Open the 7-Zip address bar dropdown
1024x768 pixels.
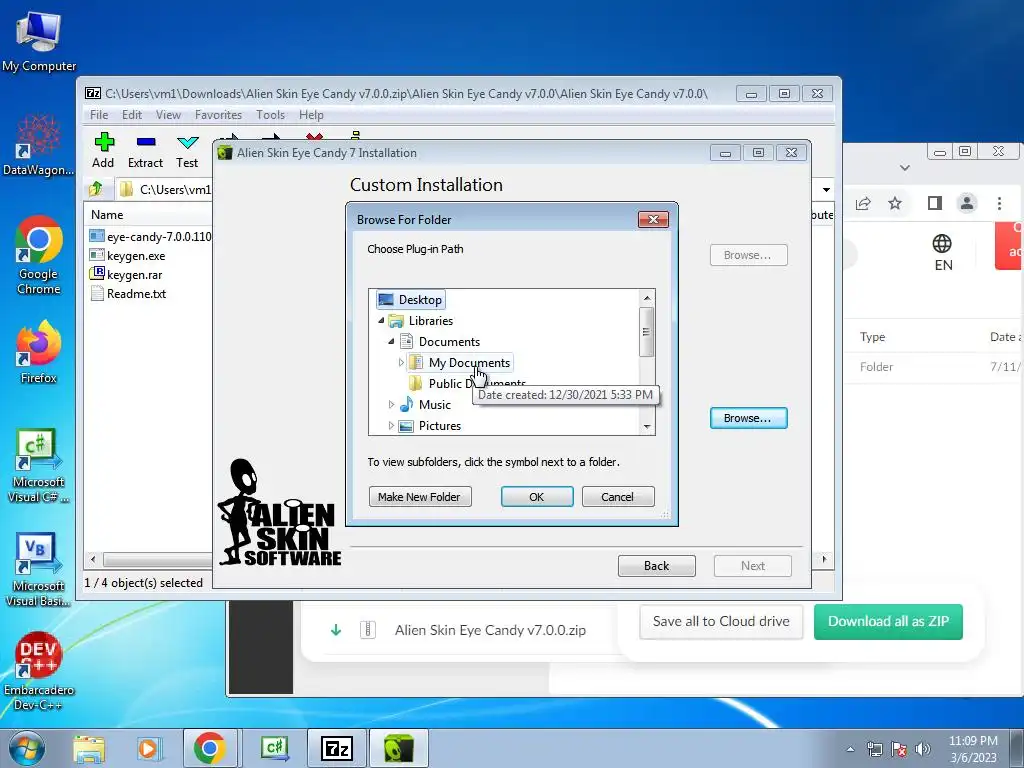(x=826, y=189)
